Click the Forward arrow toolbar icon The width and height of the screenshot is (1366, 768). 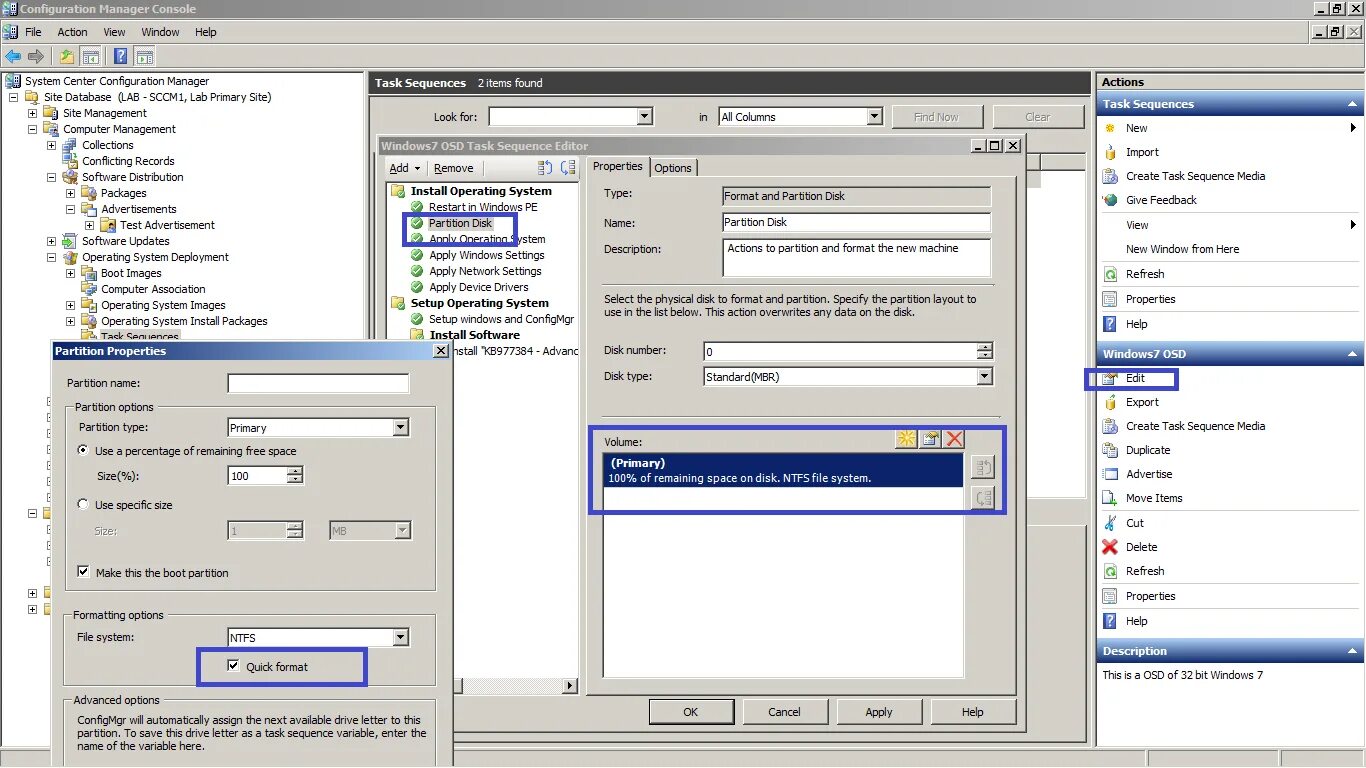36,57
